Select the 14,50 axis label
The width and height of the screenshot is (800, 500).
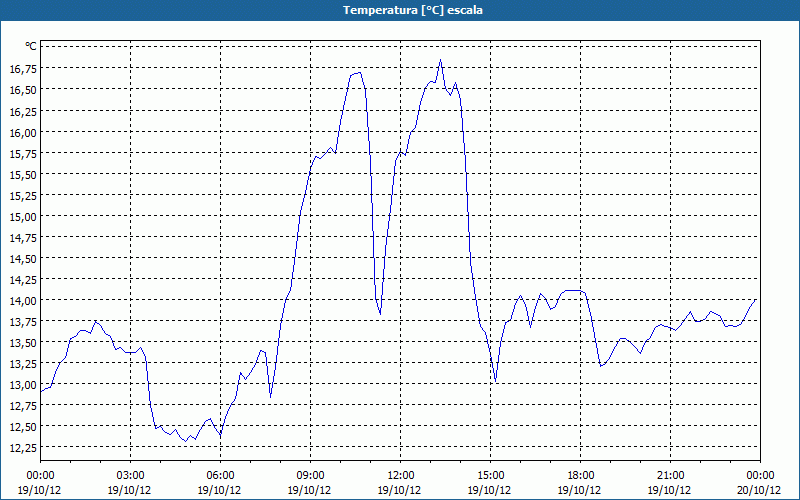click(x=23, y=258)
